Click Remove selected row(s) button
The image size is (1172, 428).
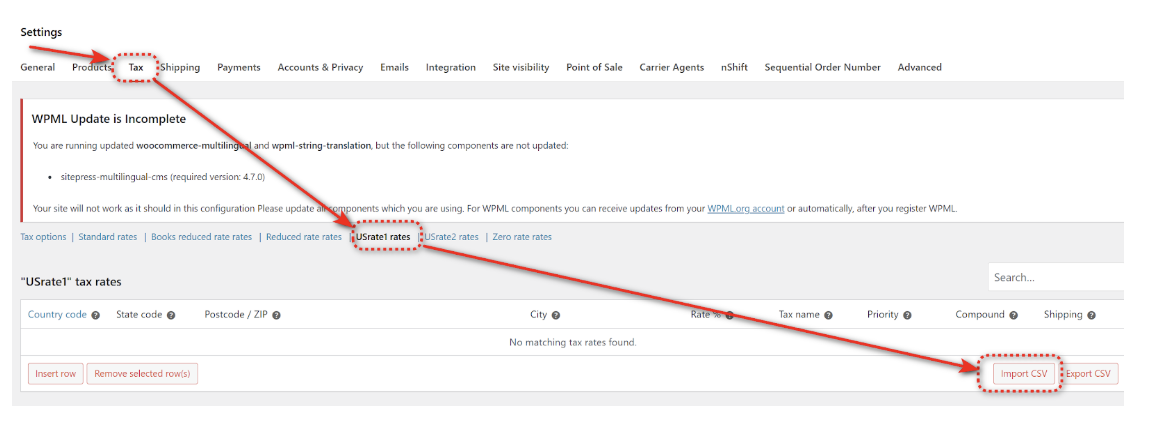143,374
